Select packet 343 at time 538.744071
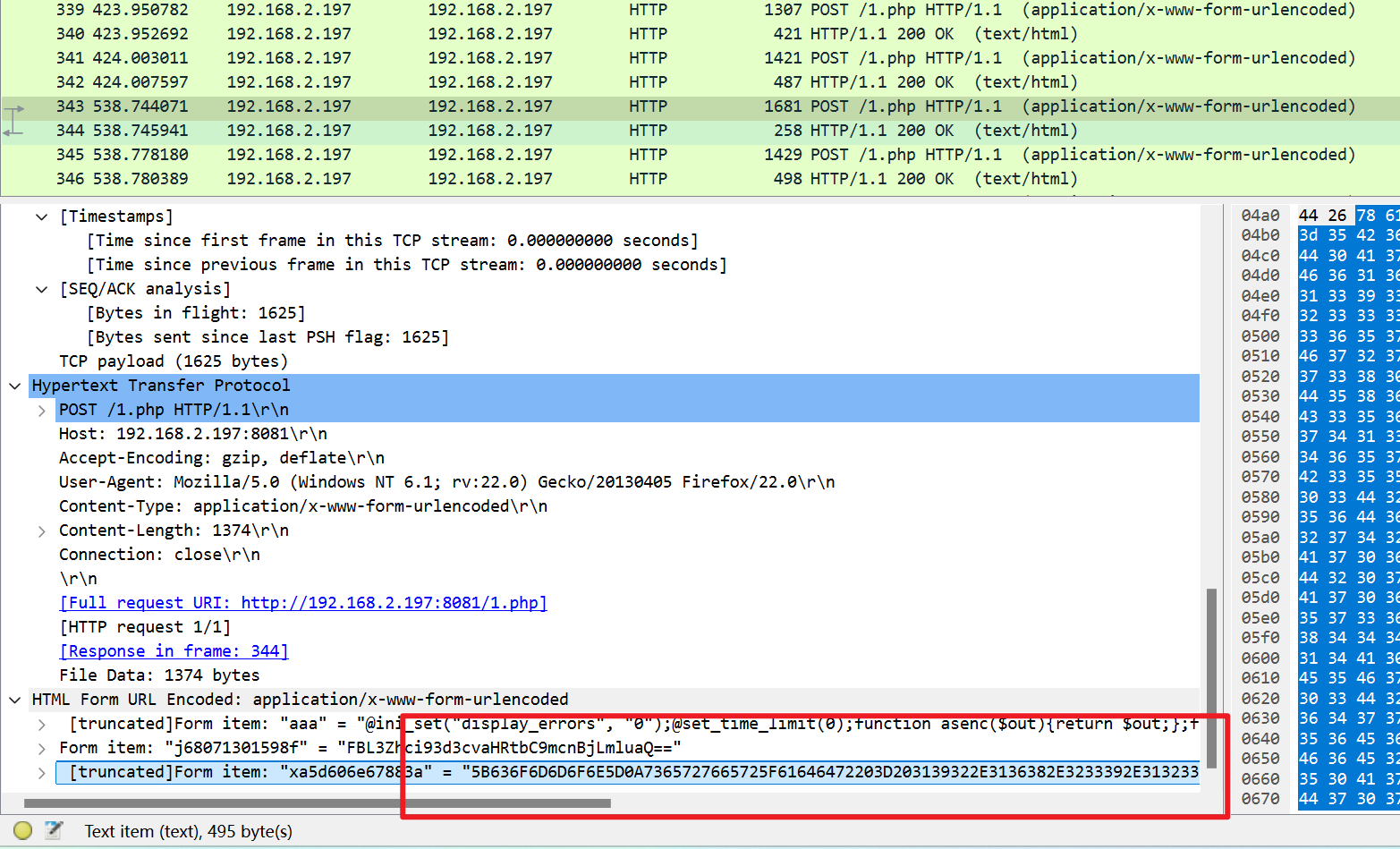Image resolution: width=1400 pixels, height=849 pixels. point(700,106)
